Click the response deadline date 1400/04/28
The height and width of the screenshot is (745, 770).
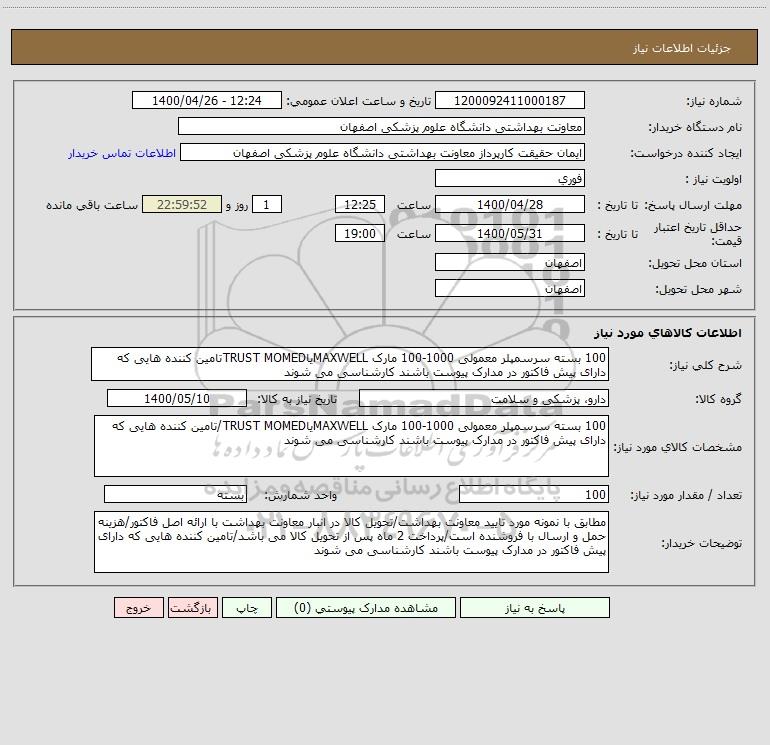pos(510,204)
